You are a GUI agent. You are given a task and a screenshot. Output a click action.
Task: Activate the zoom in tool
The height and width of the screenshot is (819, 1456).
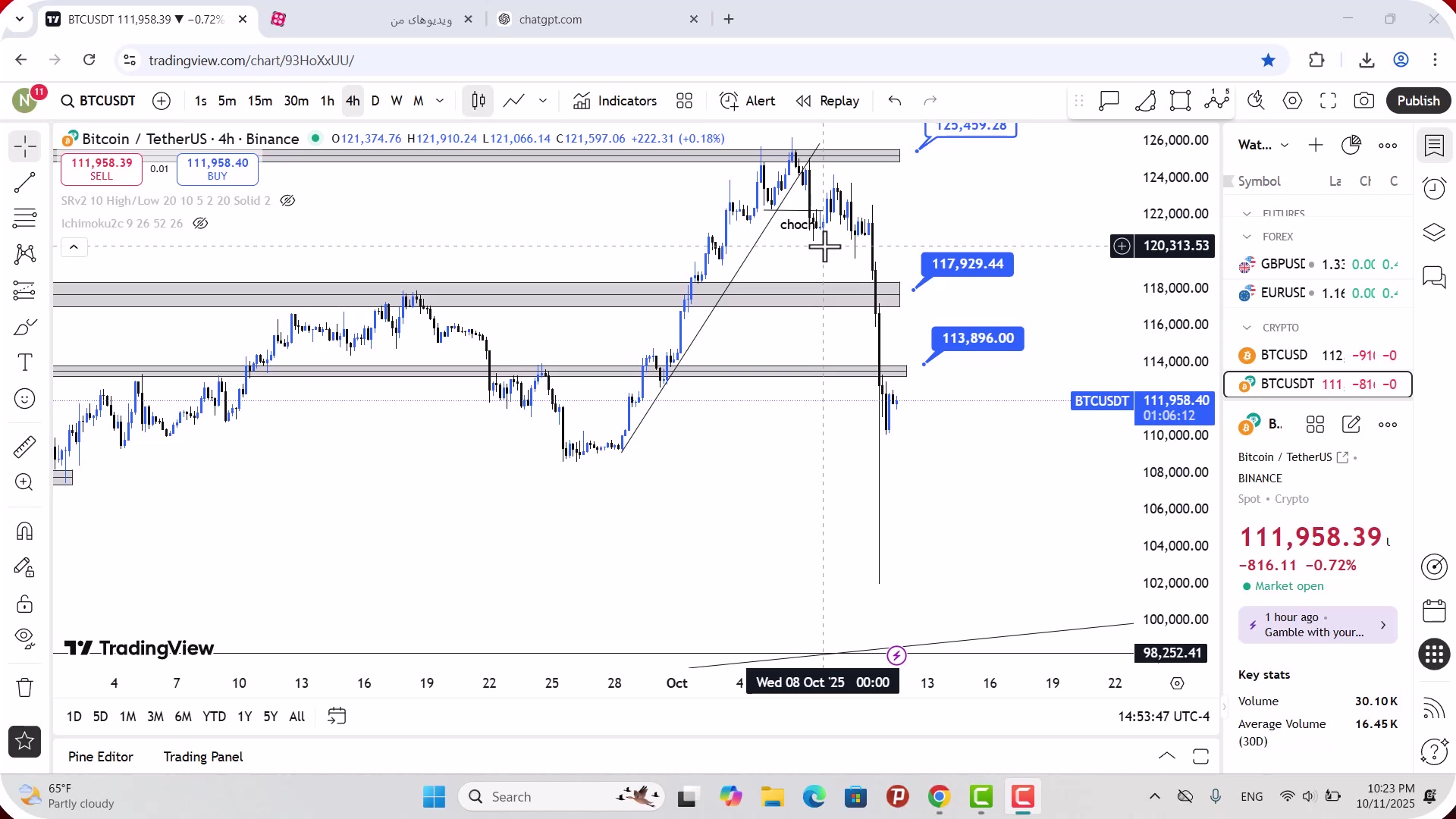coord(24,482)
